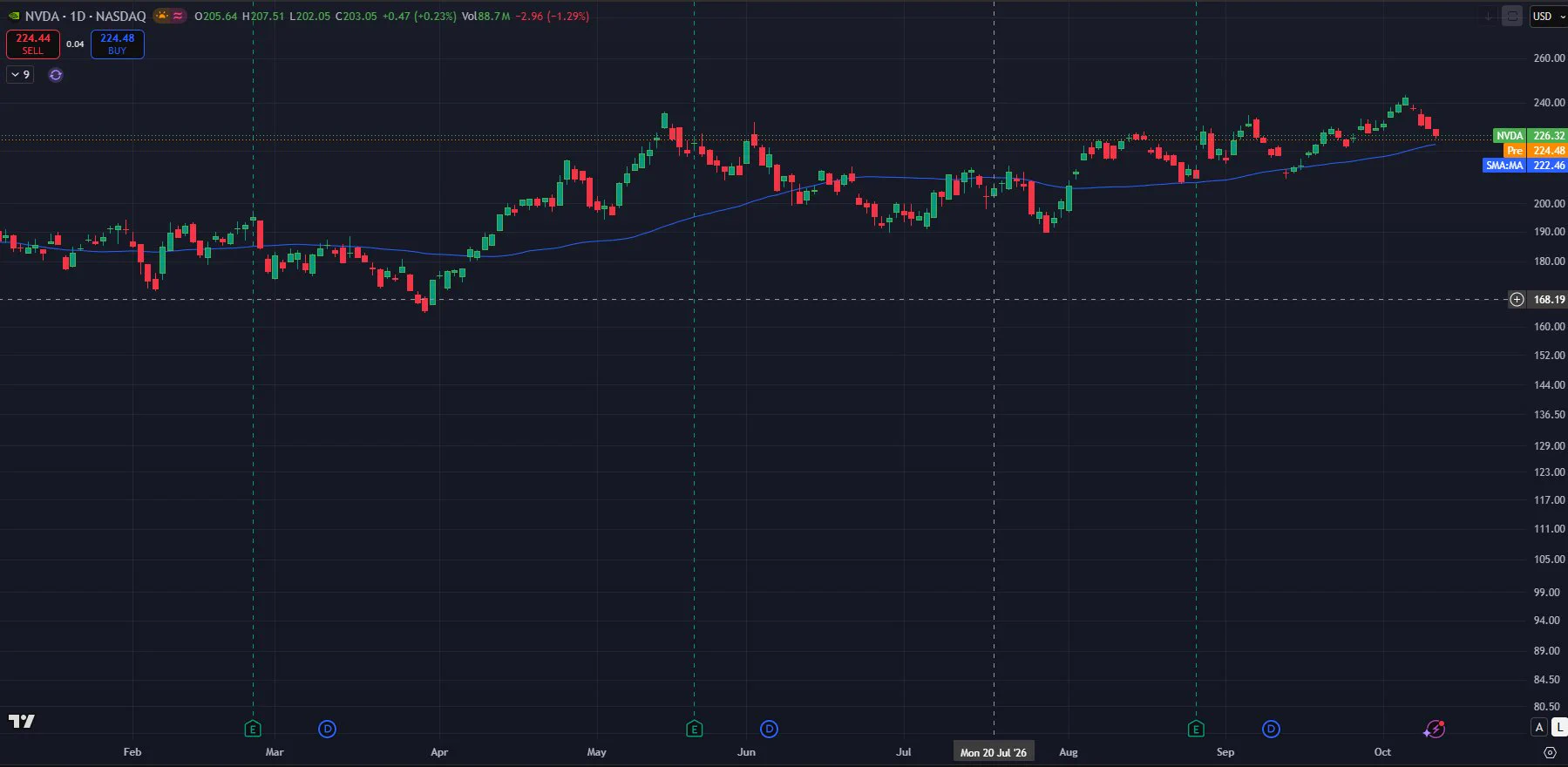Image resolution: width=1568 pixels, height=767 pixels.
Task: Click the purple circular refresh icon
Action: point(56,75)
